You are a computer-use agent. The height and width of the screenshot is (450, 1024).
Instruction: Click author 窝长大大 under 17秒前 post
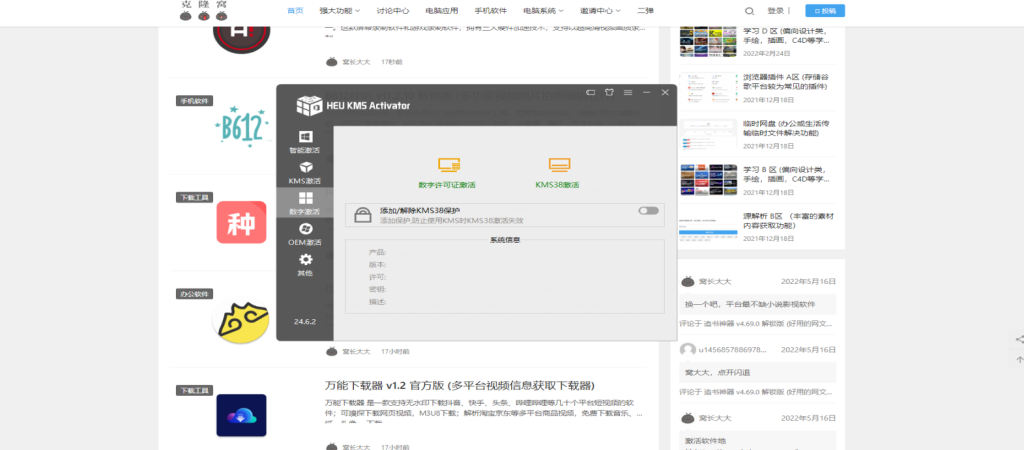tap(356, 61)
